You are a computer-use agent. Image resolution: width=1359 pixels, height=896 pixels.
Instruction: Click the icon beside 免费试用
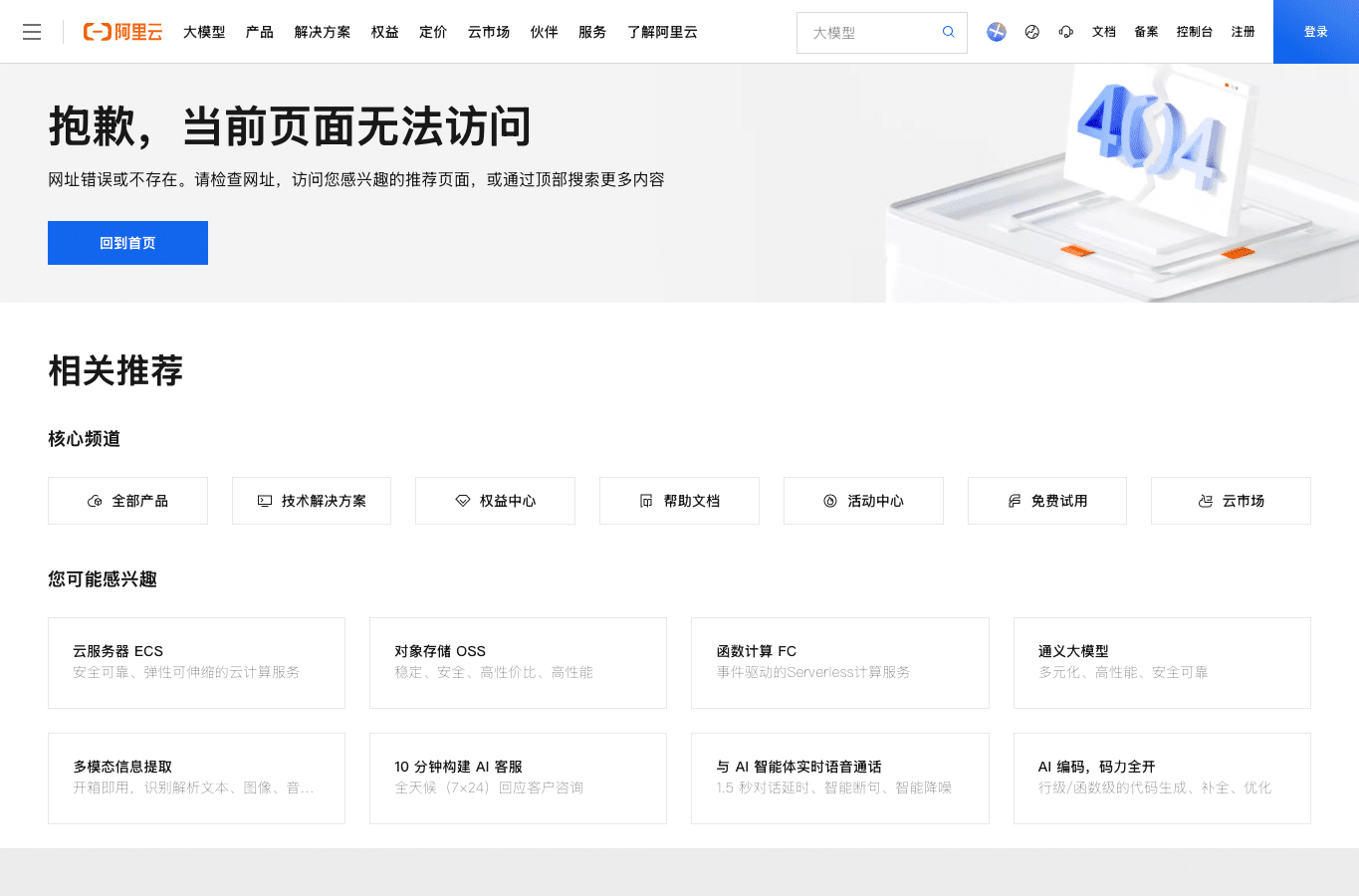1015,501
